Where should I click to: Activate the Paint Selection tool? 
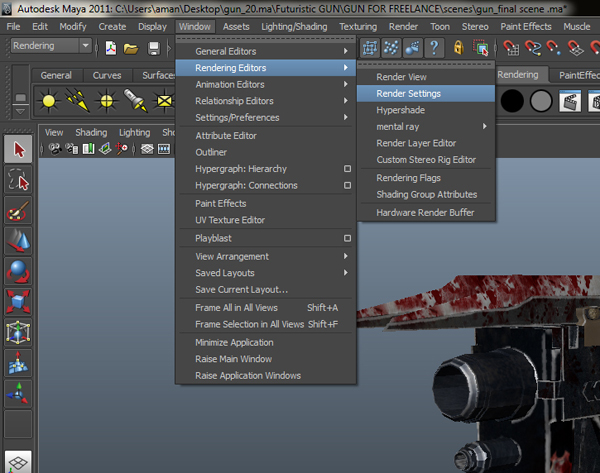click(x=18, y=210)
